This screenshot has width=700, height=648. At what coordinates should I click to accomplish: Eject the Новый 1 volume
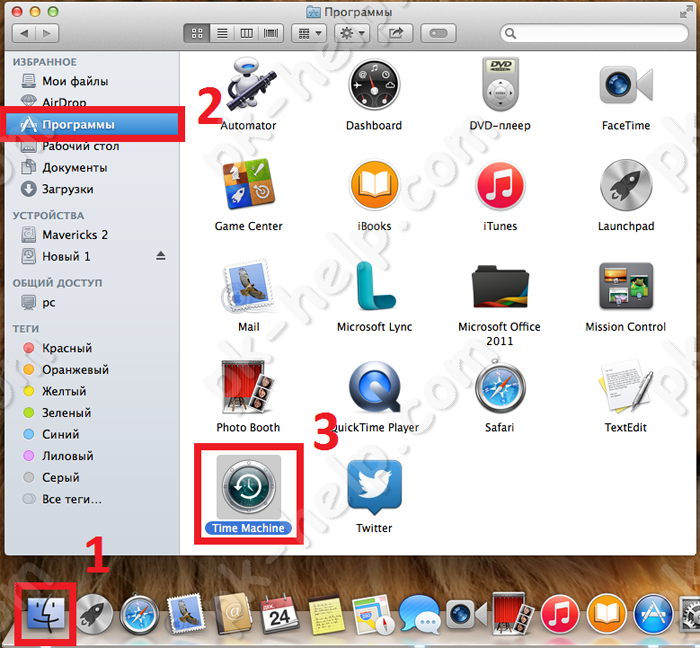tap(161, 256)
